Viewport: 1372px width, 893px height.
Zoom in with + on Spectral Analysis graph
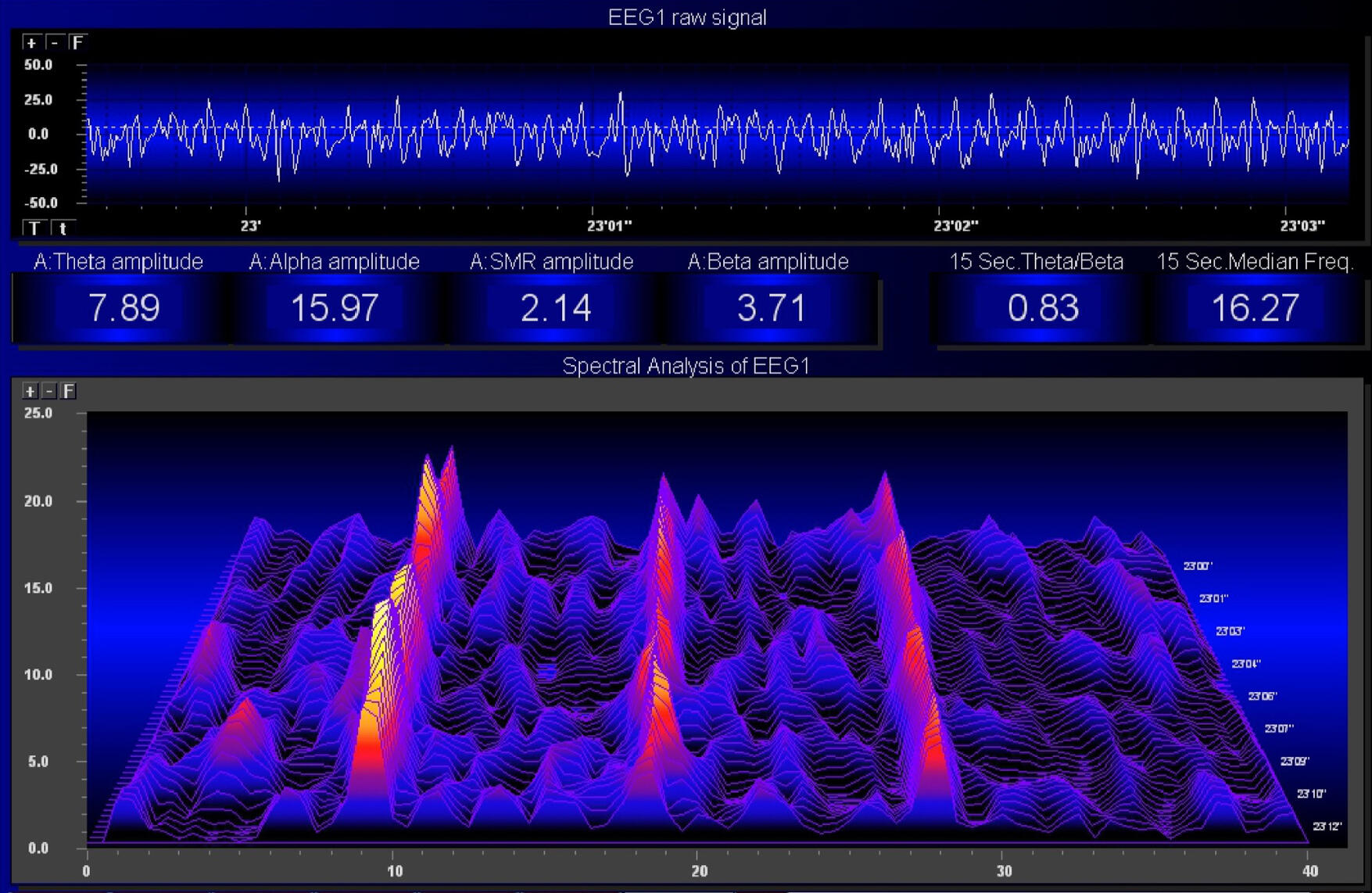[30, 391]
